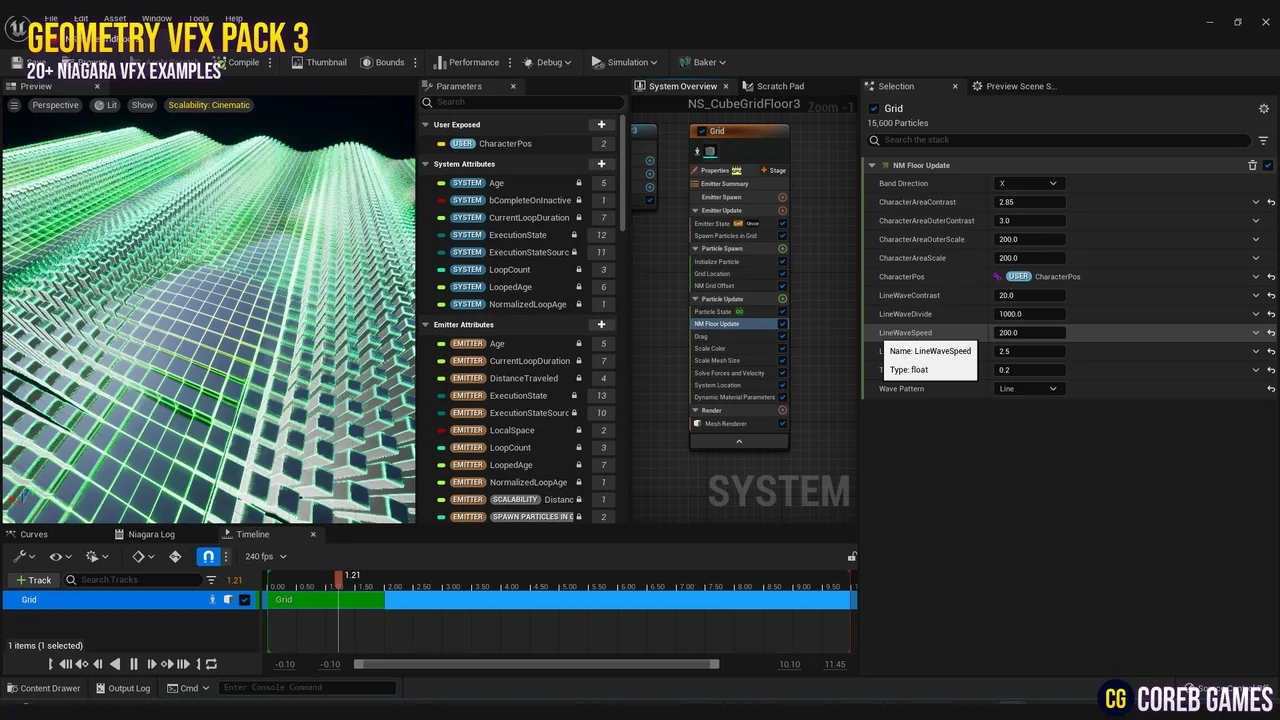The height and width of the screenshot is (720, 1280).
Task: Delete the NM Floor Update module (trash icon)
Action: coord(1252,165)
